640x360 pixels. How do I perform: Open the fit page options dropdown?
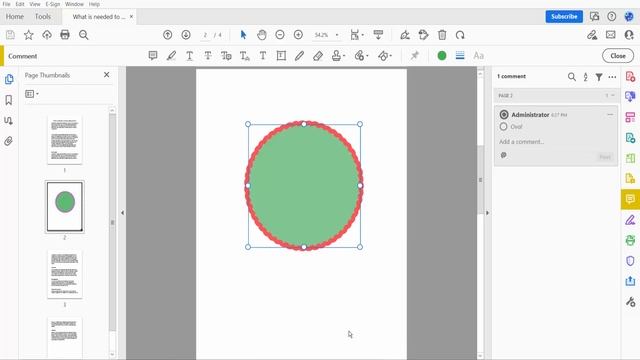(357, 35)
